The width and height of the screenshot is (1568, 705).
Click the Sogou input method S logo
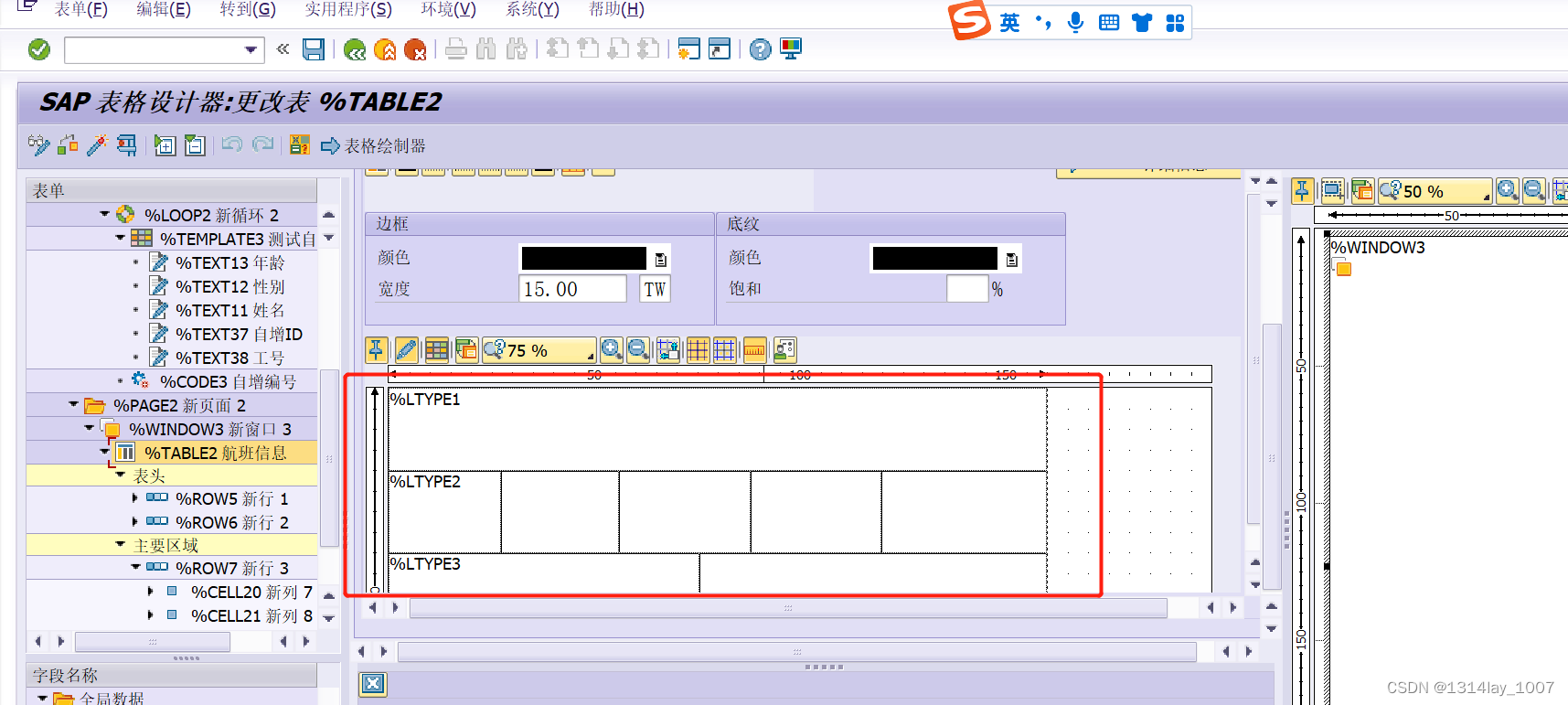(969, 20)
